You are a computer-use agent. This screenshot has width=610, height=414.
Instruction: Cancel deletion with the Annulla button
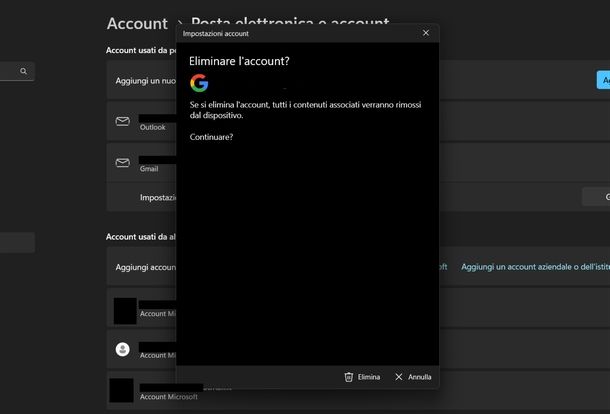click(x=413, y=377)
